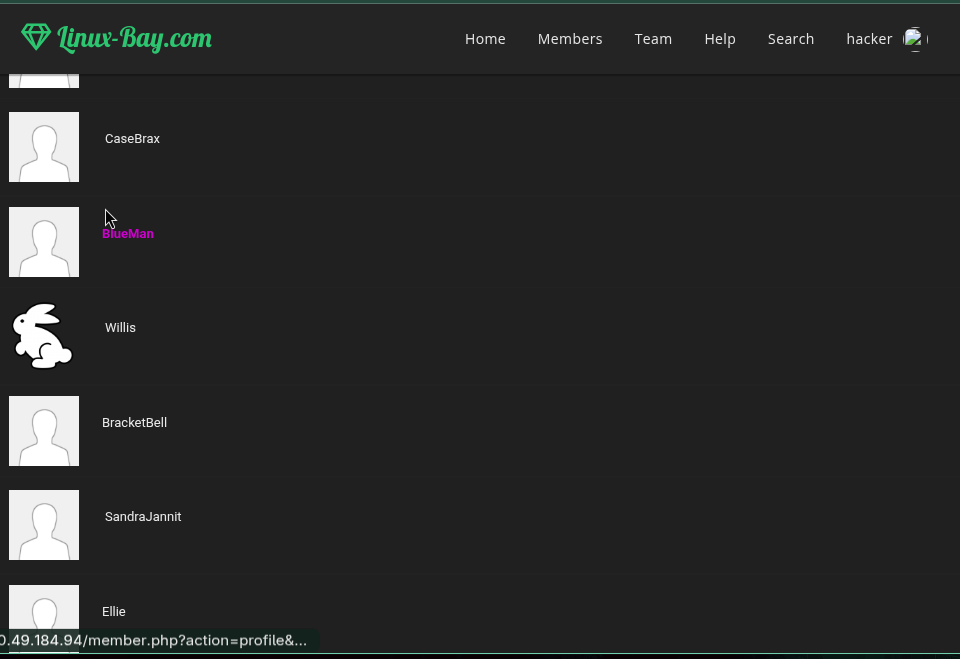Viewport: 960px width, 659px height.
Task: Open the Team page
Action: [x=653, y=39]
